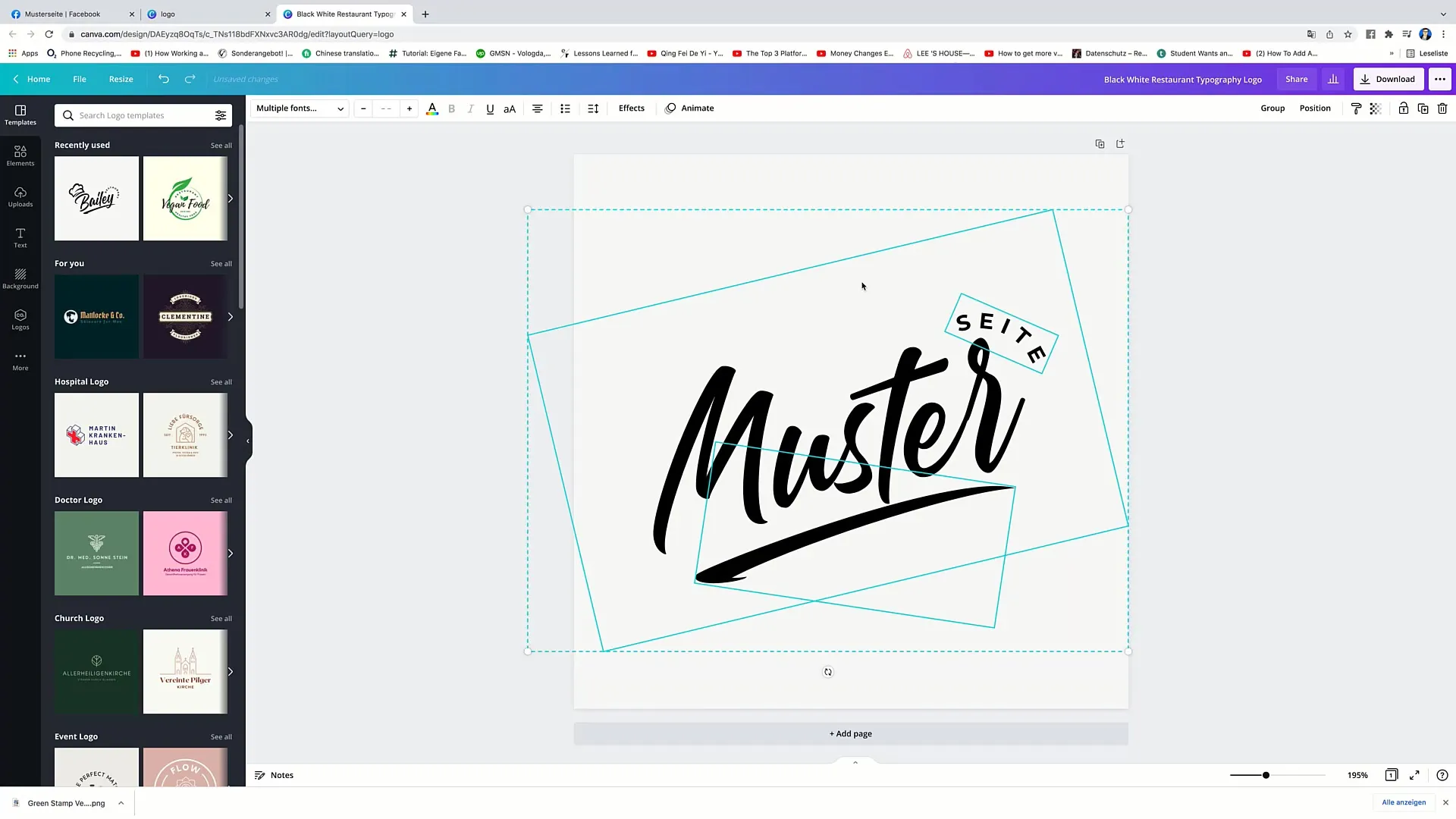
Task: Click the list formatting icon
Action: [565, 108]
